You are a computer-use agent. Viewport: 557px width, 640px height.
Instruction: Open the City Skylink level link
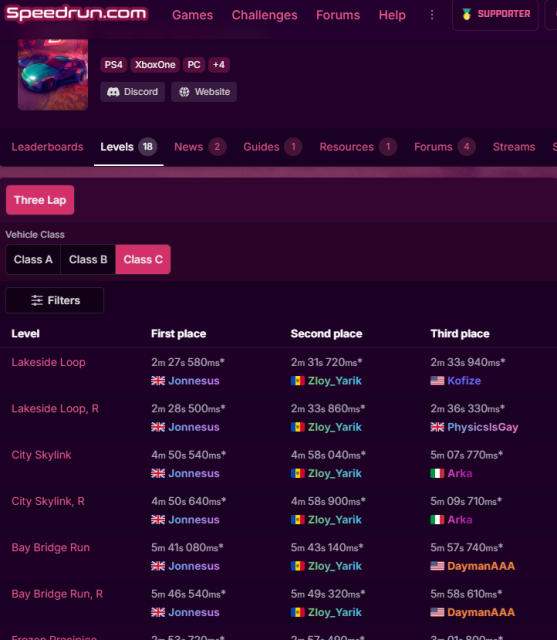coord(41,455)
